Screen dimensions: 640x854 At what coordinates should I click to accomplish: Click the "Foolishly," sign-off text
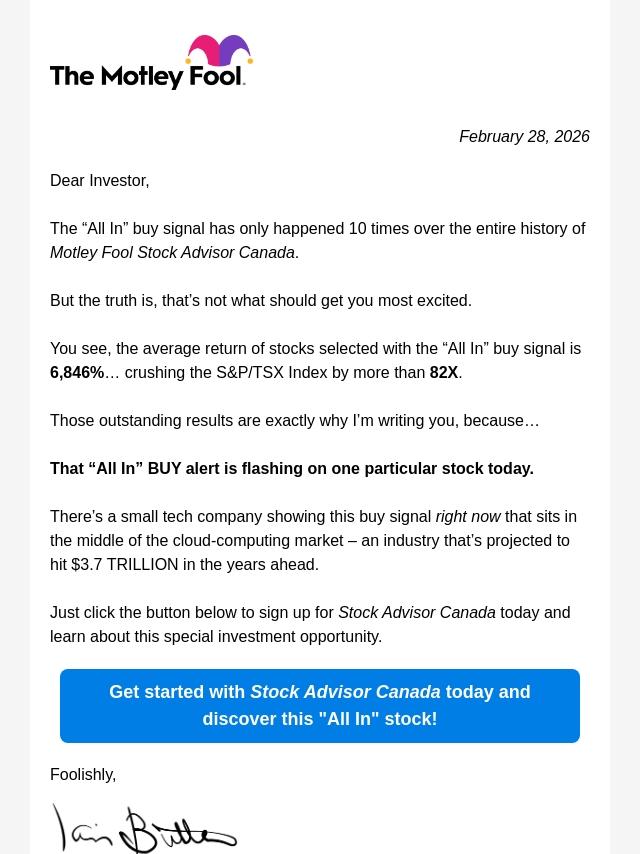coord(83,774)
